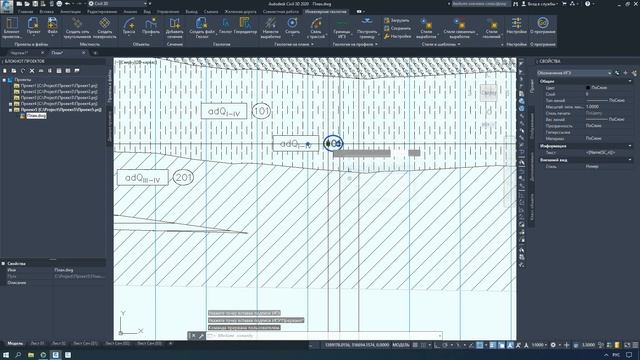Switch to the Модель layout tab

[16, 344]
